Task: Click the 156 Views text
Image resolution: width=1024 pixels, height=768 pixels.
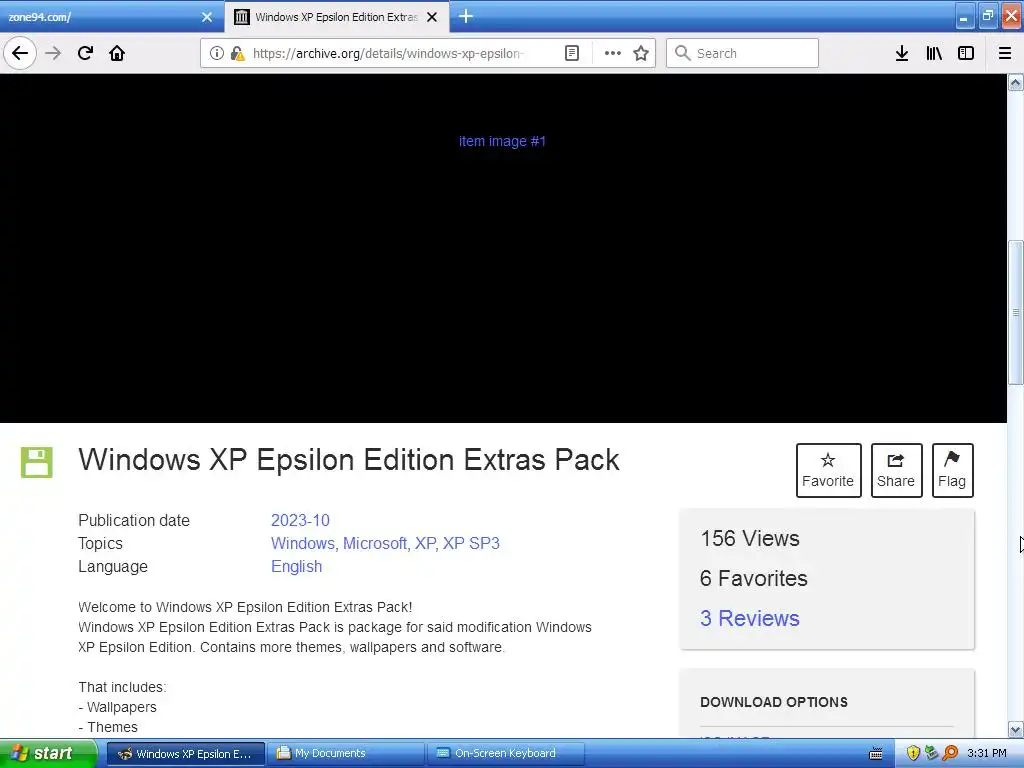Action: point(750,538)
